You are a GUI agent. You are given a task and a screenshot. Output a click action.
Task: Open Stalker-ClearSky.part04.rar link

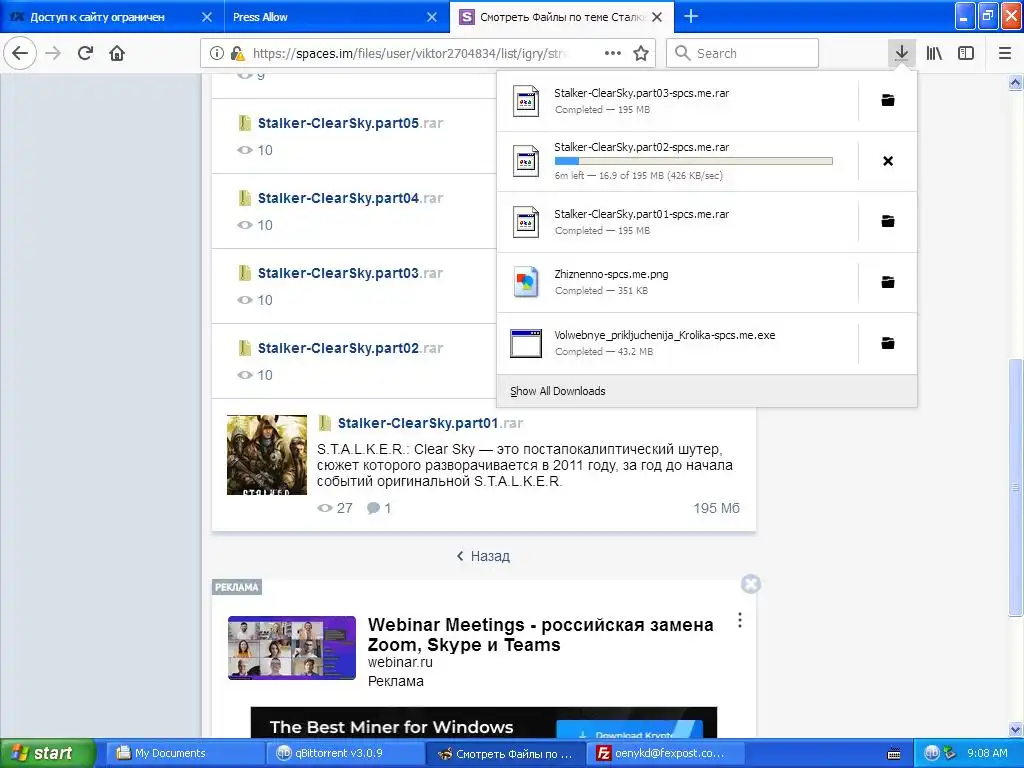pyautogui.click(x=351, y=198)
